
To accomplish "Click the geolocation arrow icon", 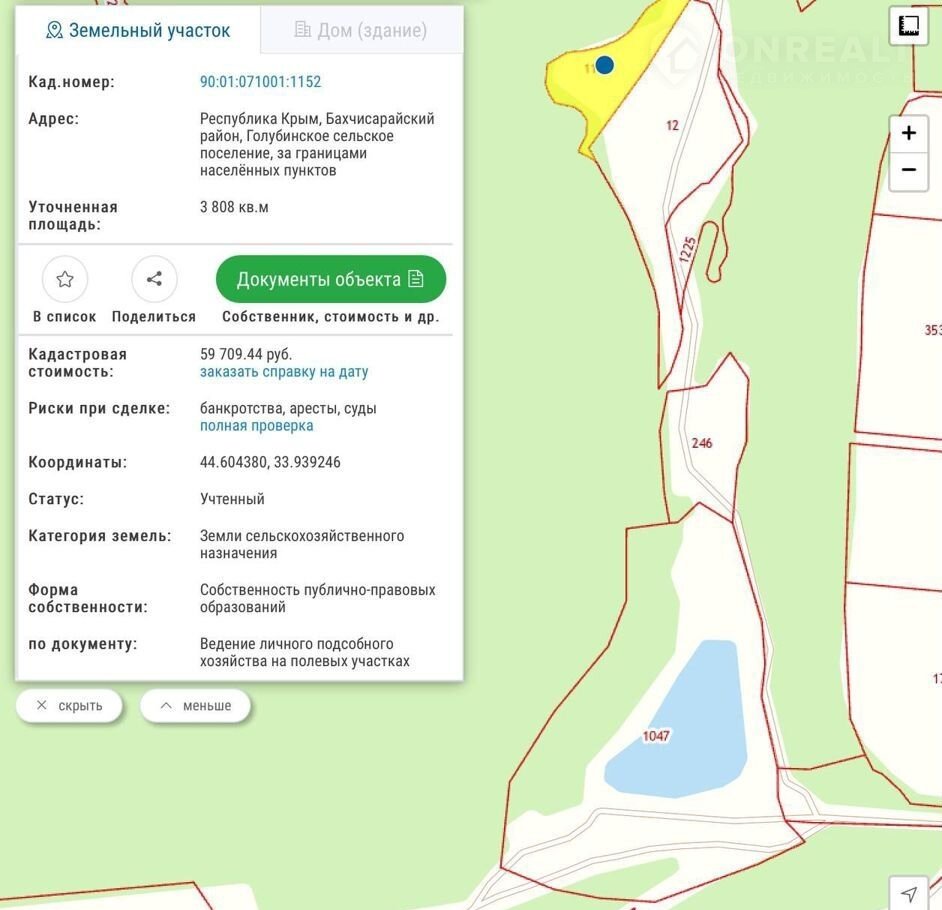I will point(908,893).
